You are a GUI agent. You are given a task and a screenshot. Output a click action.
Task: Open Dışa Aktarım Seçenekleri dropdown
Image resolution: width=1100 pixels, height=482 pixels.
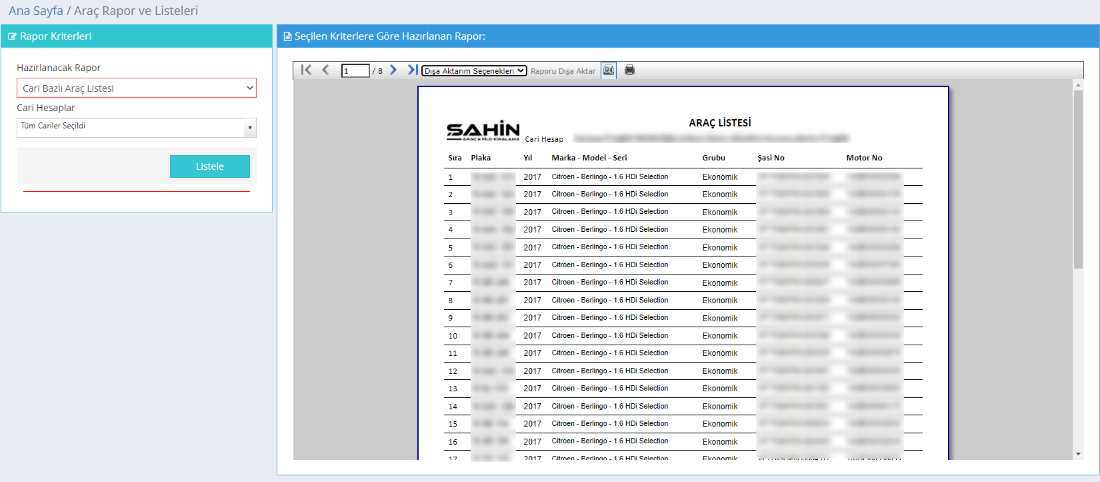coord(474,71)
